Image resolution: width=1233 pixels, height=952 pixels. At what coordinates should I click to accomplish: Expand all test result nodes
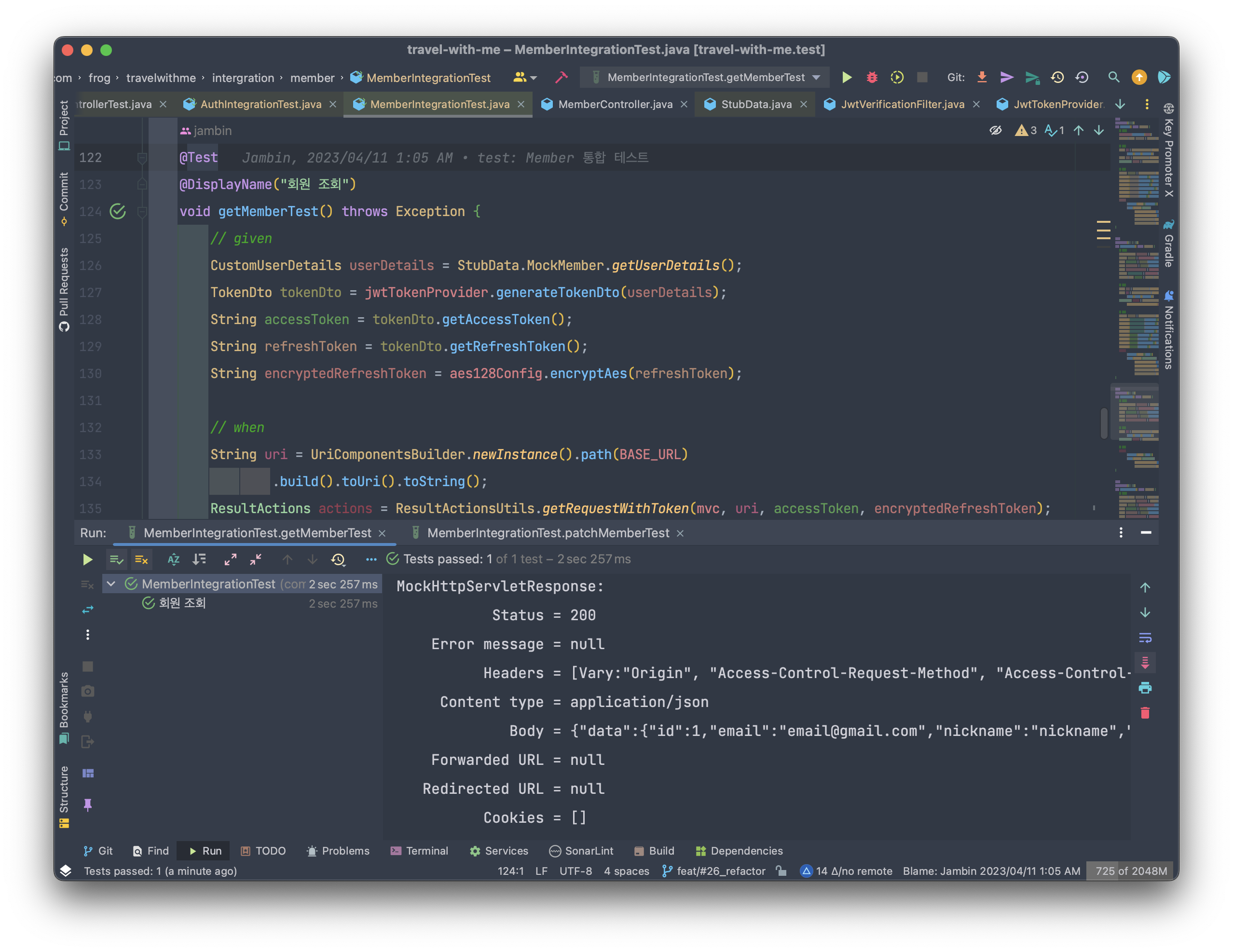coord(230,559)
